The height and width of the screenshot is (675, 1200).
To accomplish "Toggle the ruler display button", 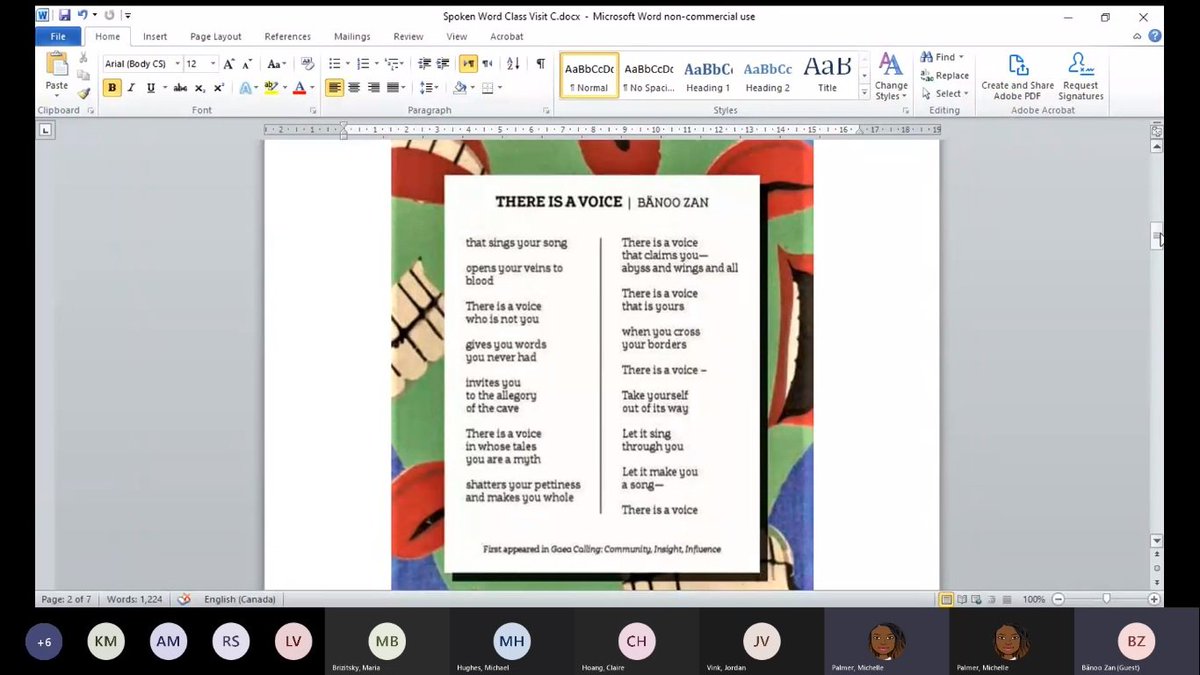I will coord(1157,130).
